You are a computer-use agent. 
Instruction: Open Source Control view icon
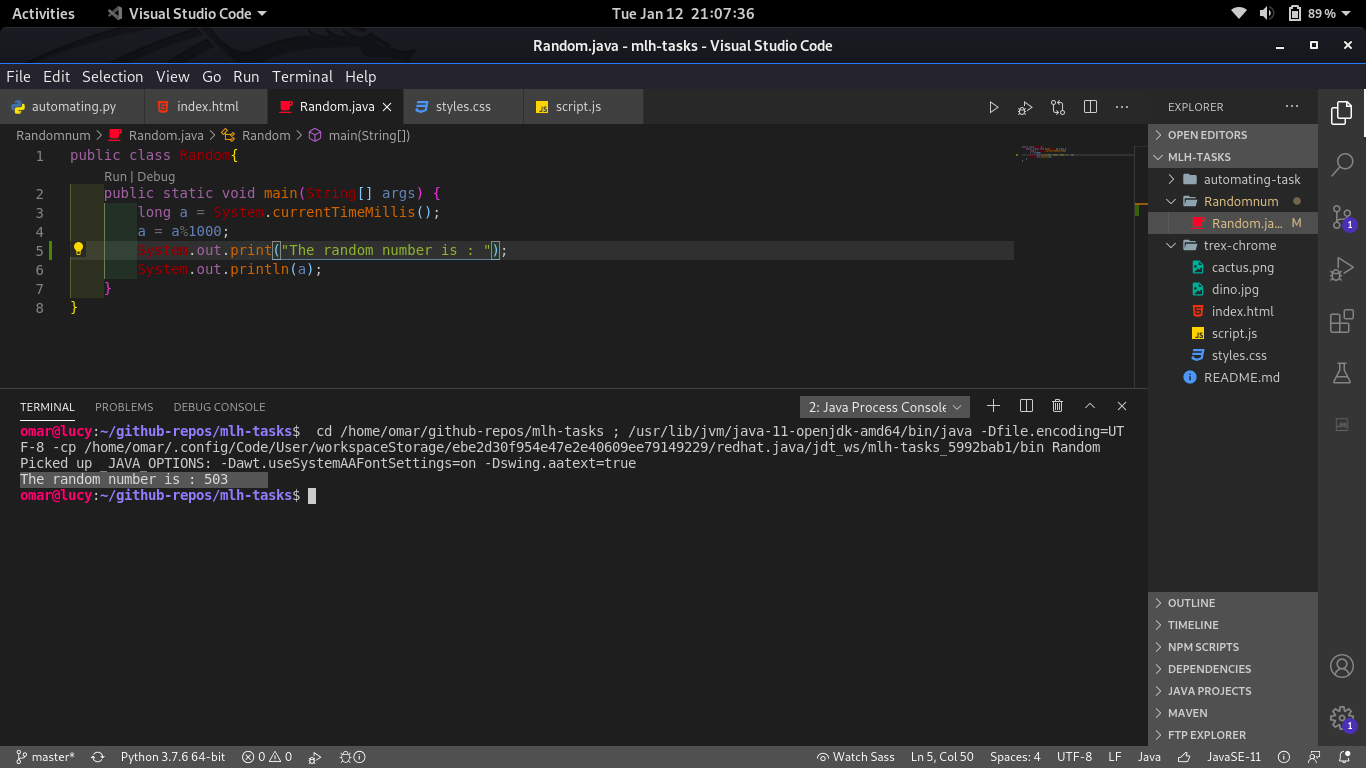click(x=1341, y=217)
